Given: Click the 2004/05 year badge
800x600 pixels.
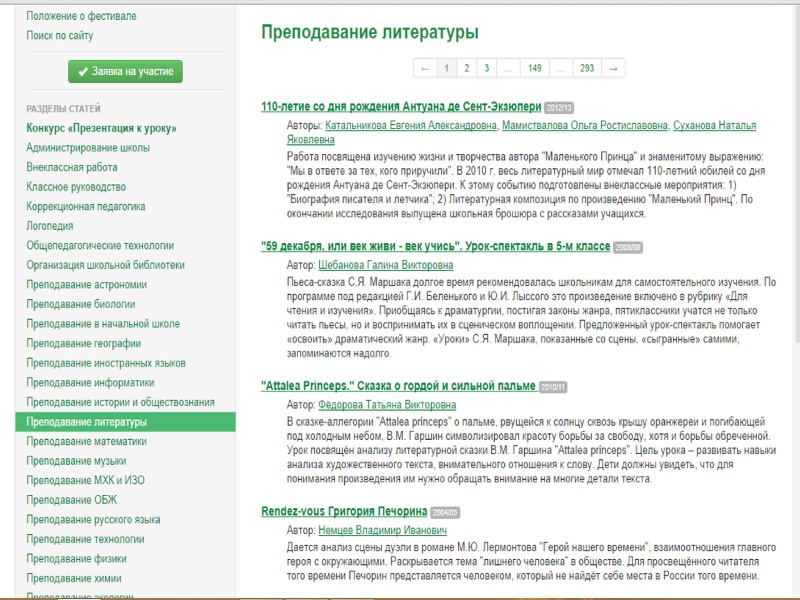Looking at the screenshot, I should (x=445, y=512).
